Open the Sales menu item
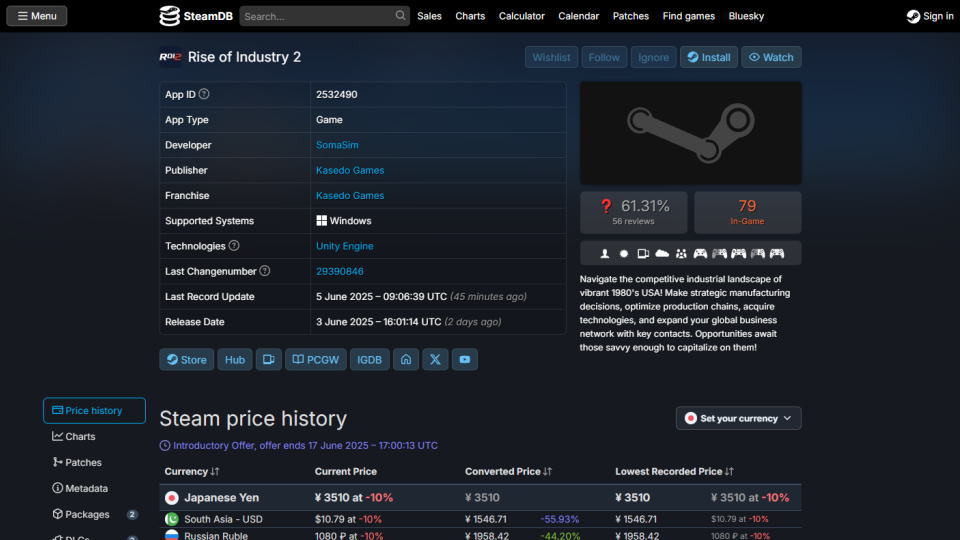Viewport: 960px width, 540px height. click(x=429, y=16)
